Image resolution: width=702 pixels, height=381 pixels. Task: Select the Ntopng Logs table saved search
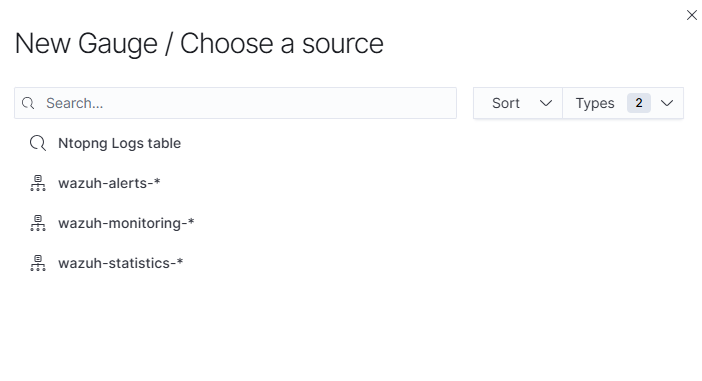coord(120,143)
